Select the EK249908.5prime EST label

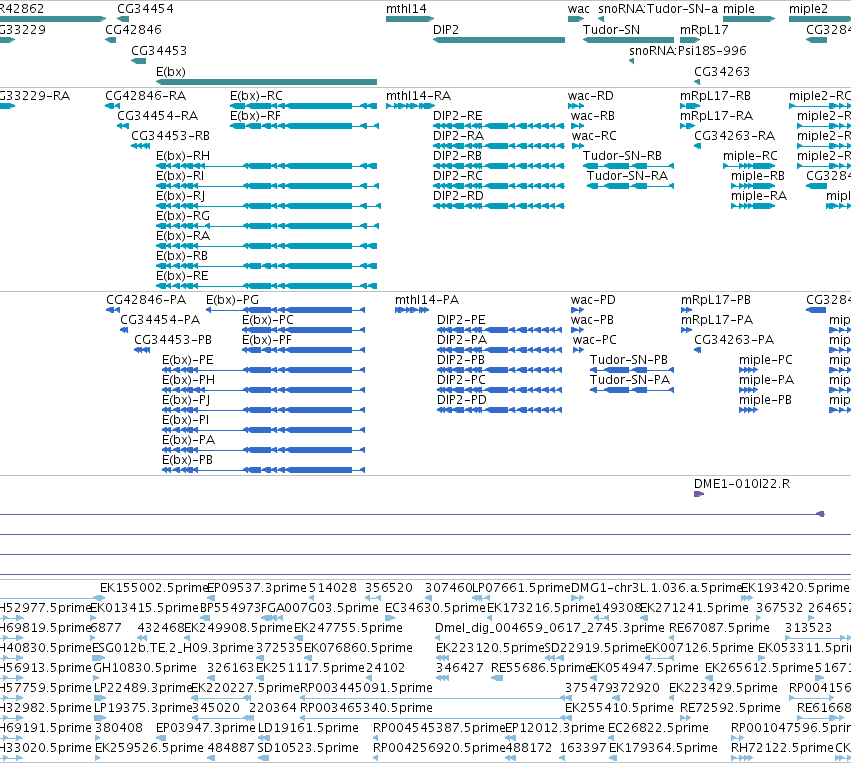tap(238, 628)
